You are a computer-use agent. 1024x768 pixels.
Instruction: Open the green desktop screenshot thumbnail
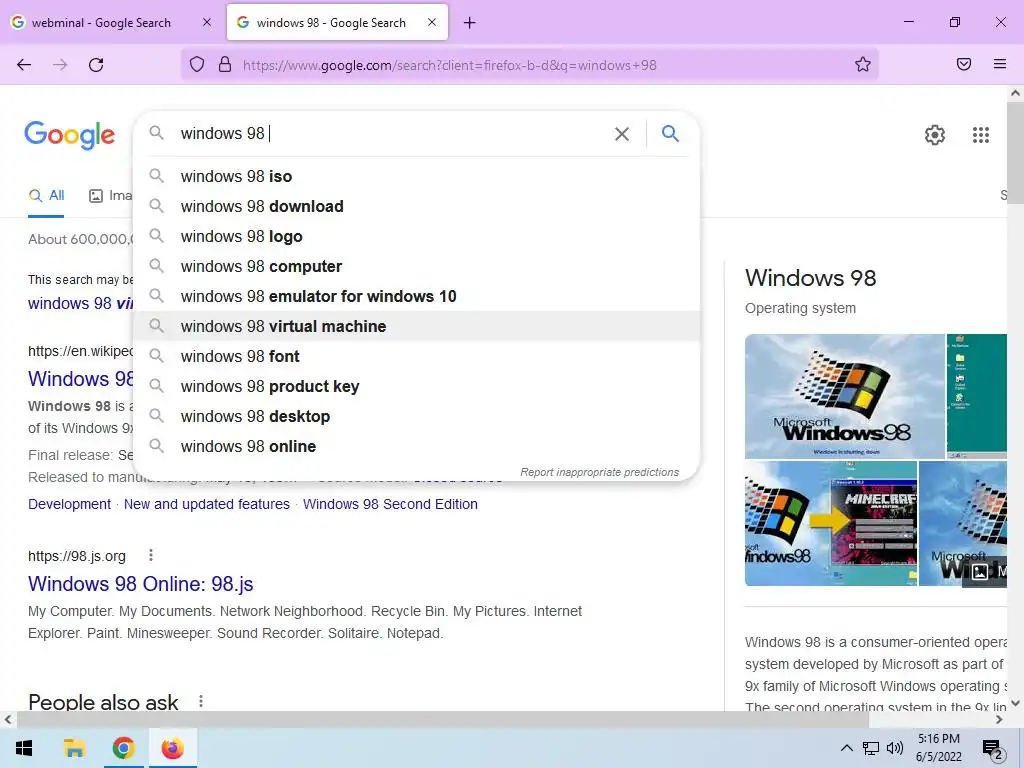pos(977,396)
